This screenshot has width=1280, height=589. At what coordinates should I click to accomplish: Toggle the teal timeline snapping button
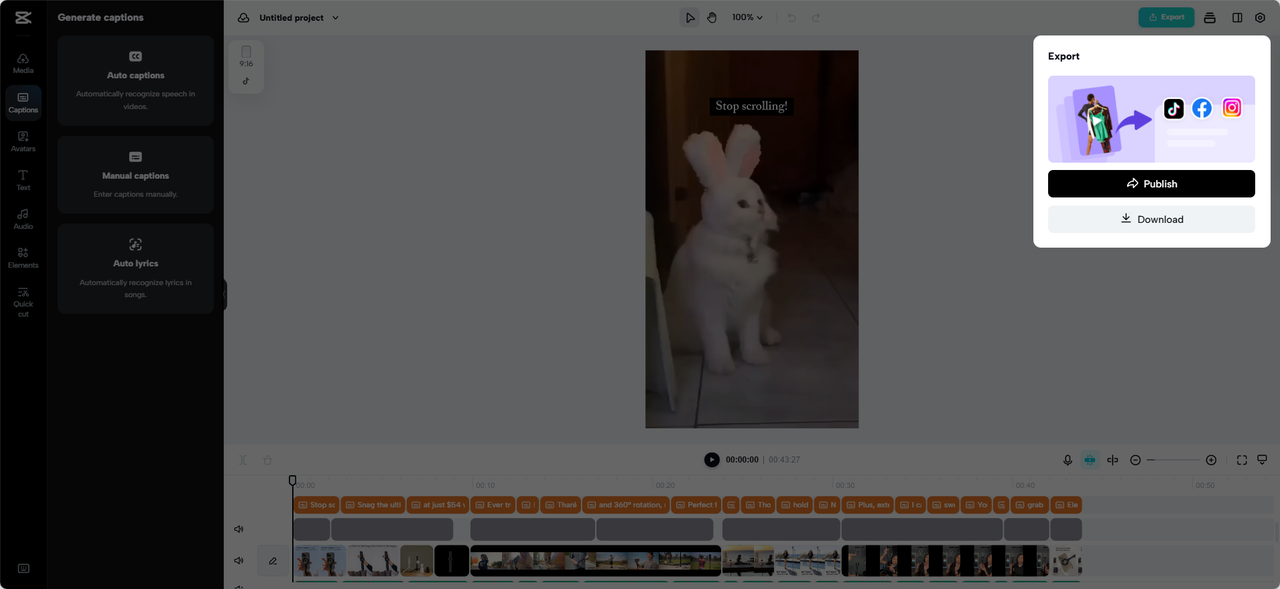click(1090, 460)
